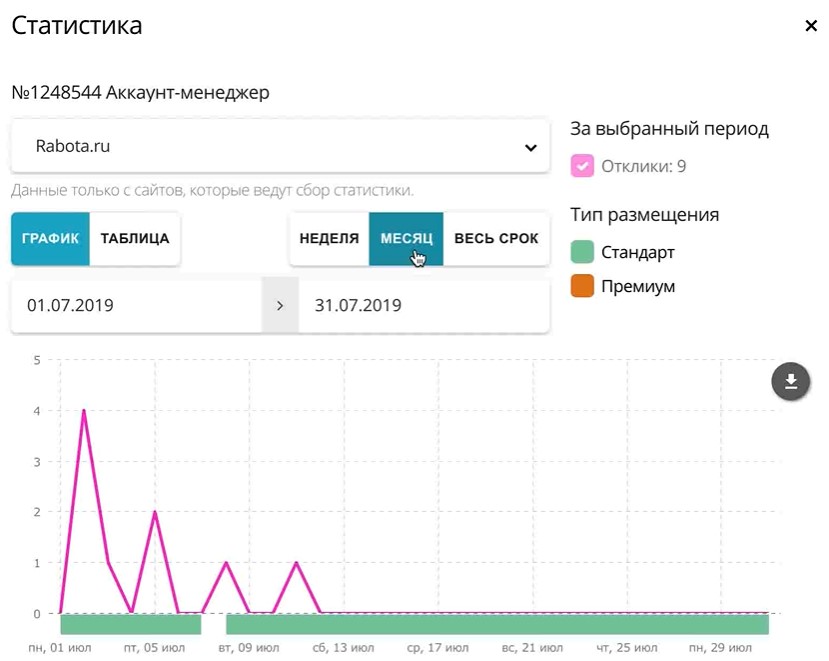Click the Отклики: 9 label
Screen dimensions: 829x661
coord(643,166)
